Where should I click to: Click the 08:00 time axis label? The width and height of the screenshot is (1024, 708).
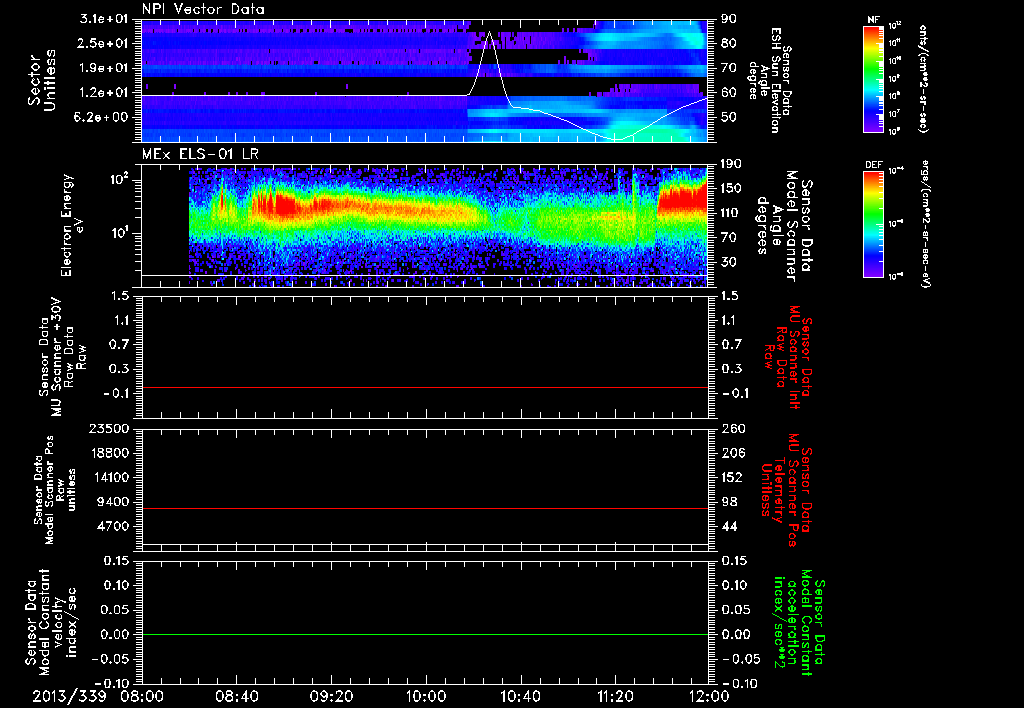pyautogui.click(x=141, y=696)
